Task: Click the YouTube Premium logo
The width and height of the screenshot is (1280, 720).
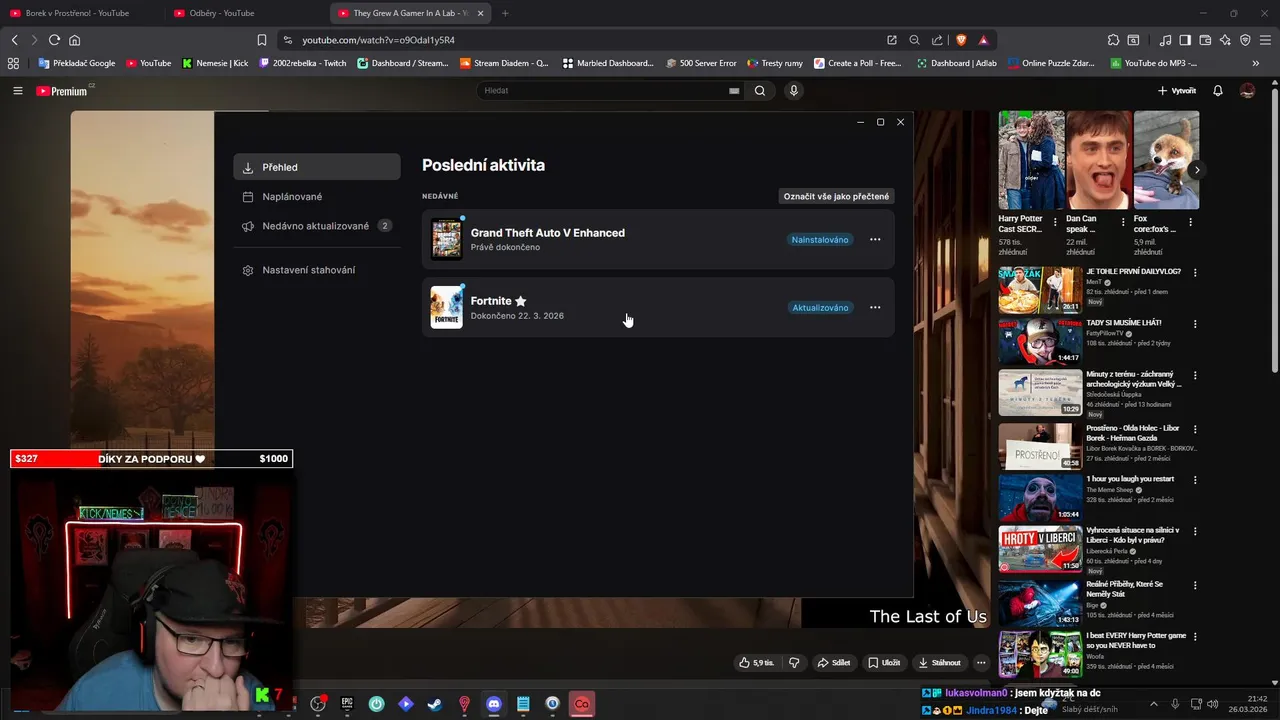Action: point(62,91)
